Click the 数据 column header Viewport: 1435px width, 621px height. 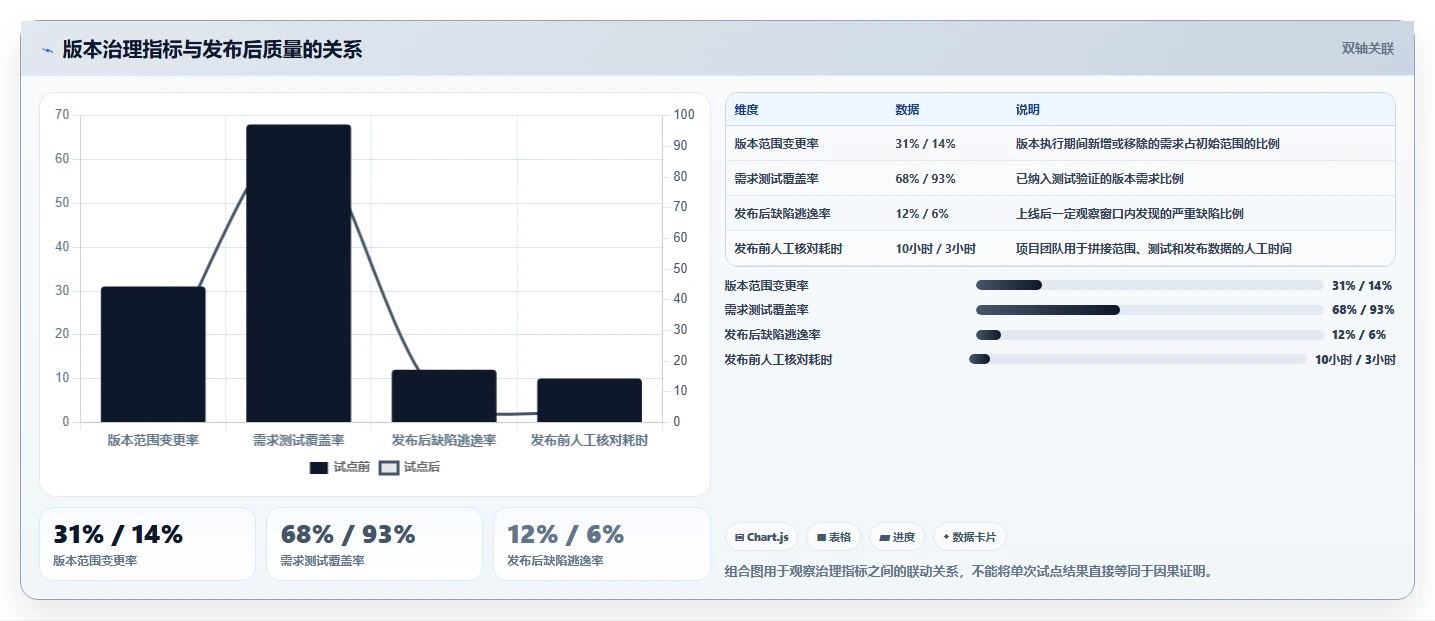click(907, 110)
